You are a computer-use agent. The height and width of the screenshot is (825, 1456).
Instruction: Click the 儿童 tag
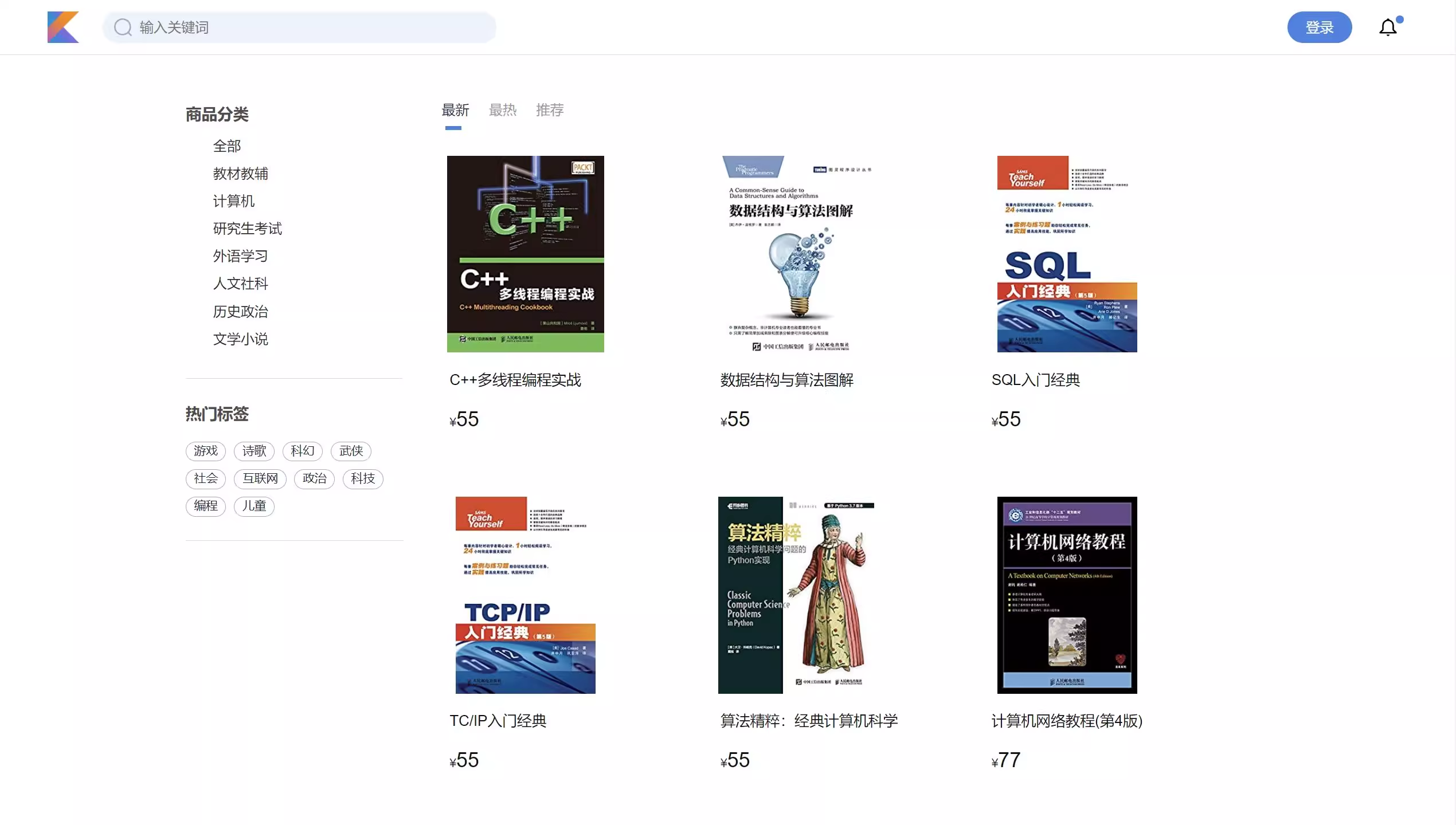[254, 506]
